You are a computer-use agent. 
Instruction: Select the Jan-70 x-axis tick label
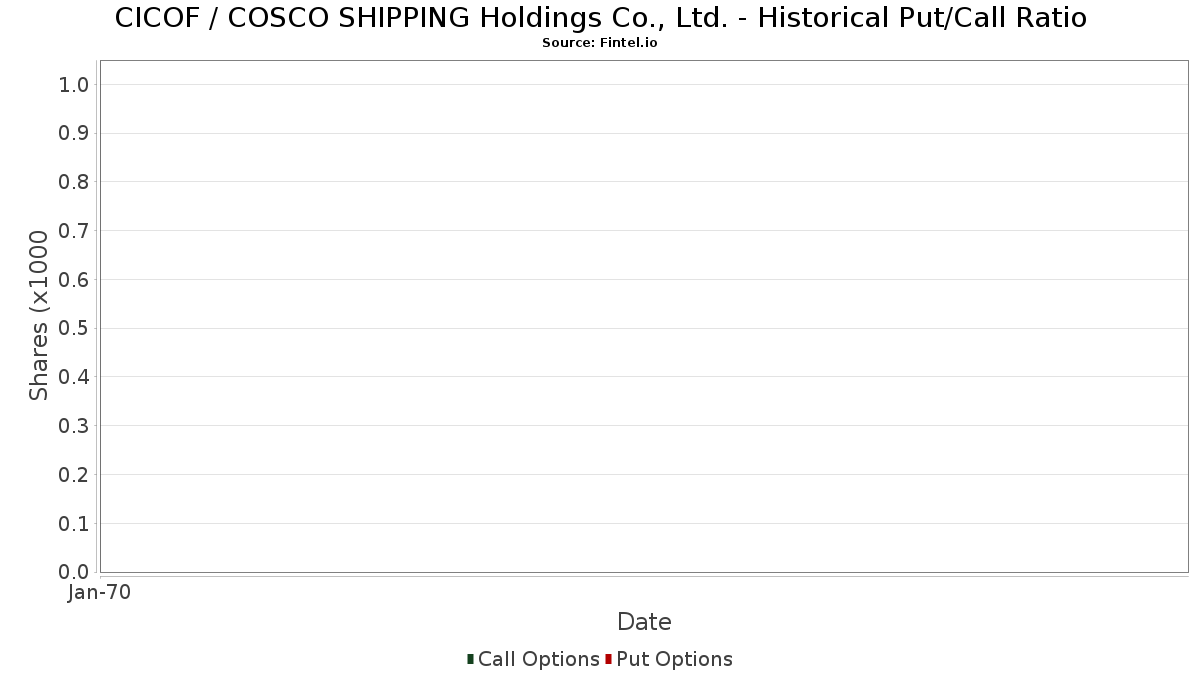click(99, 593)
